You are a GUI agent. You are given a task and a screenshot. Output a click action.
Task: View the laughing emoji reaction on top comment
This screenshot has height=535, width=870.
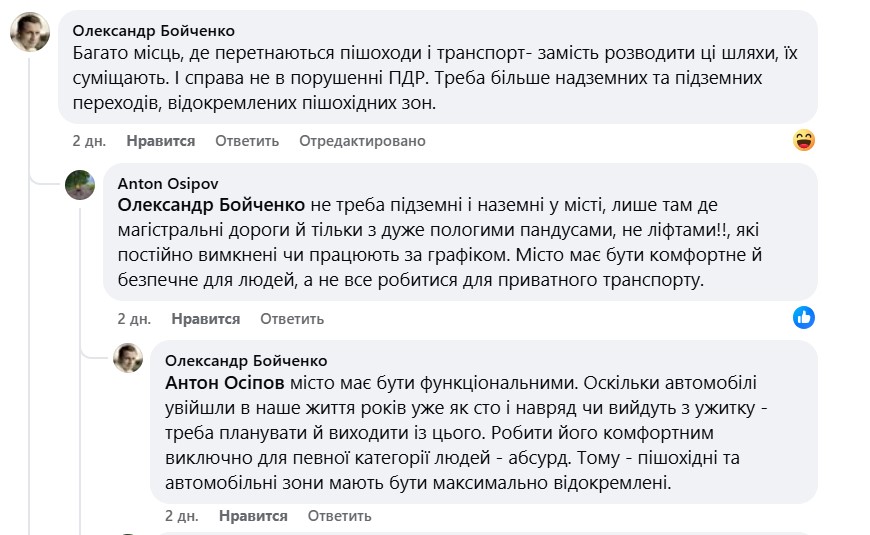tap(803, 141)
